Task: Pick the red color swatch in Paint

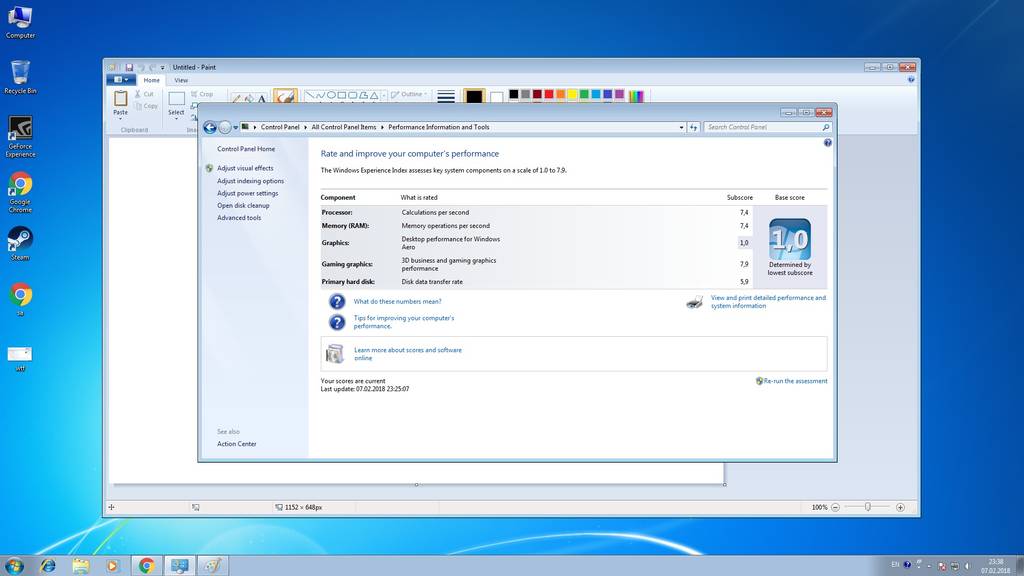Action: tap(549, 94)
